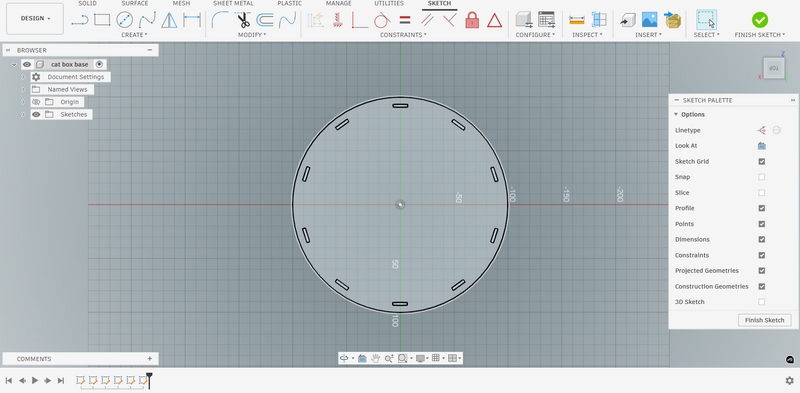Select the Line tool in Create

(80, 20)
